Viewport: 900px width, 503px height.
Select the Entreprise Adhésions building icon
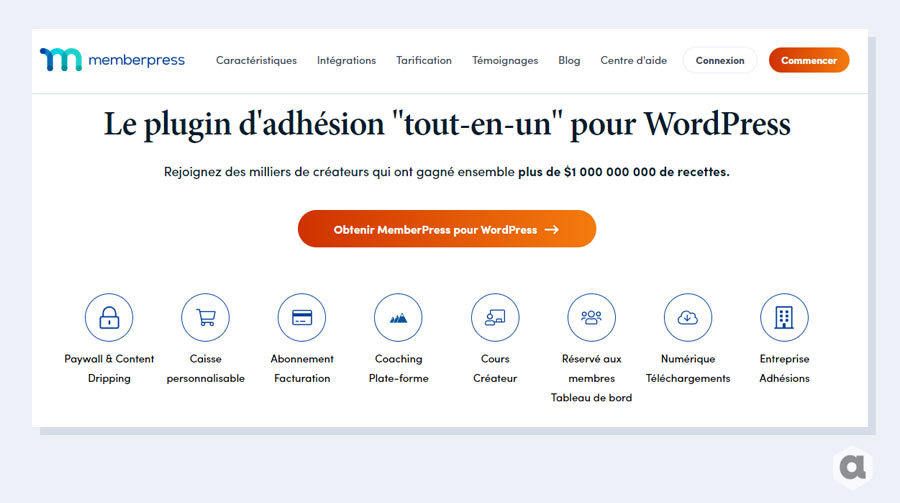[784, 318]
